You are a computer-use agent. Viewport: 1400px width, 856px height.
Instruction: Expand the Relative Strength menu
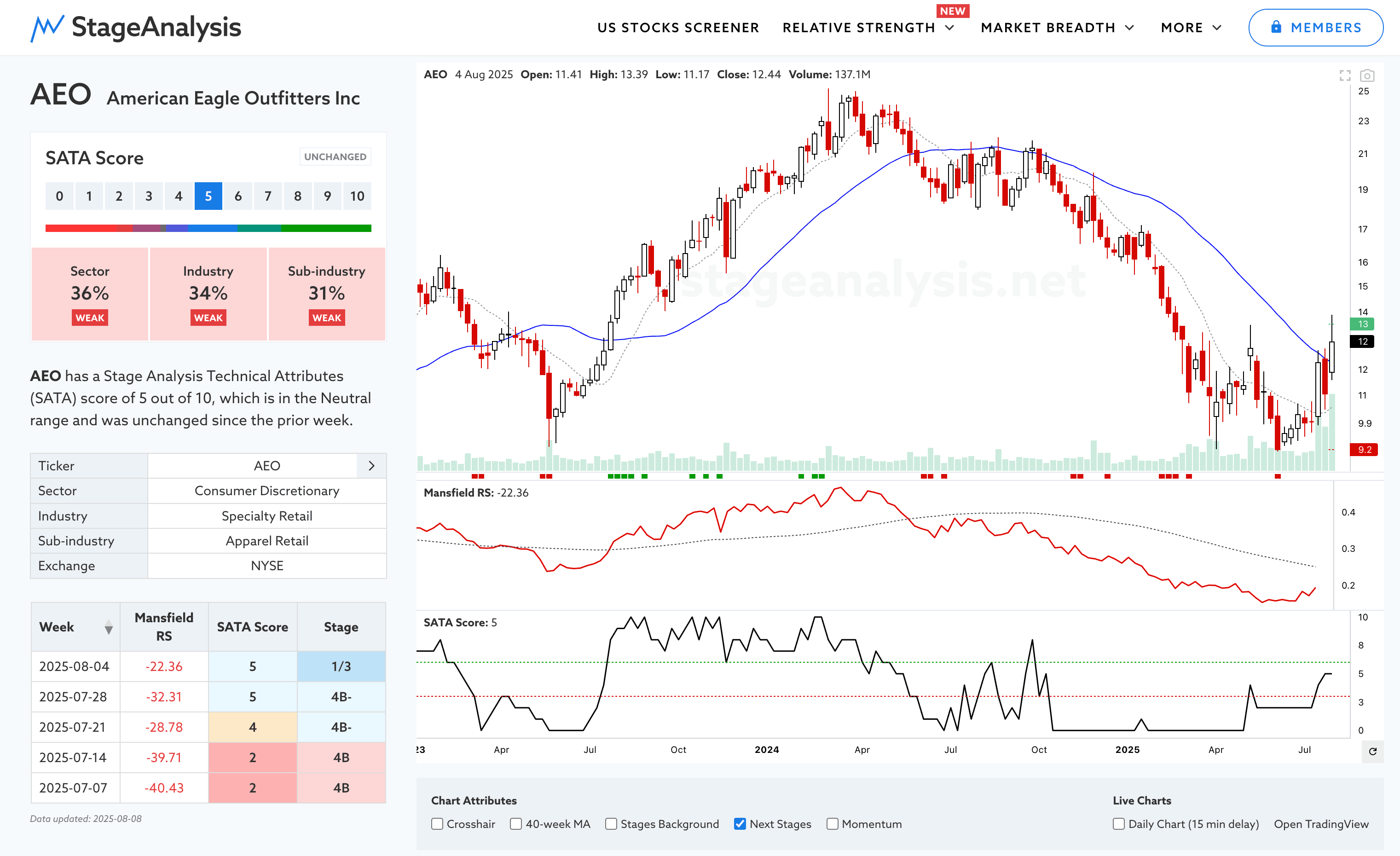pos(868,28)
